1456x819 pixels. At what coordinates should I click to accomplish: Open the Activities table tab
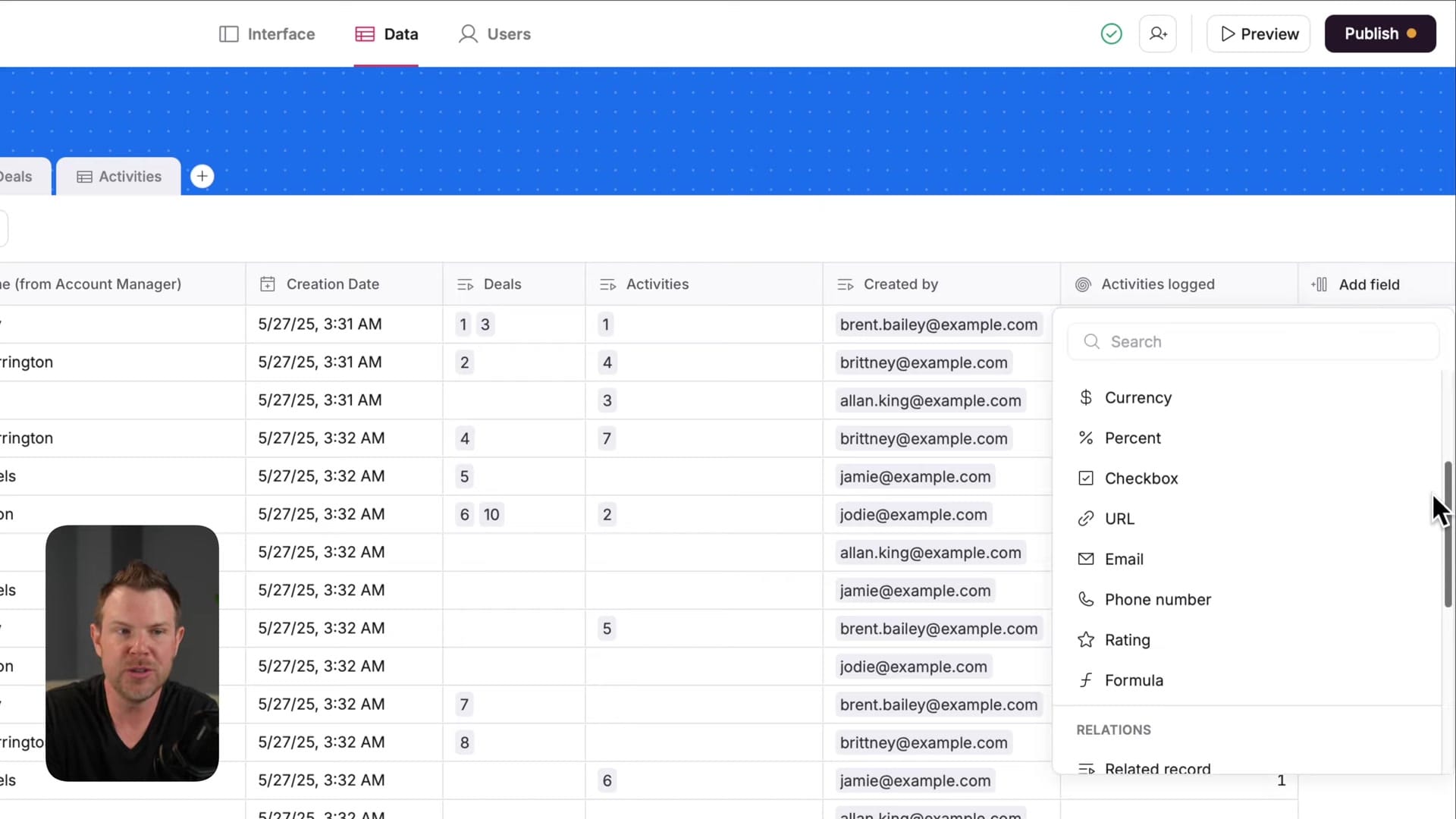click(119, 177)
